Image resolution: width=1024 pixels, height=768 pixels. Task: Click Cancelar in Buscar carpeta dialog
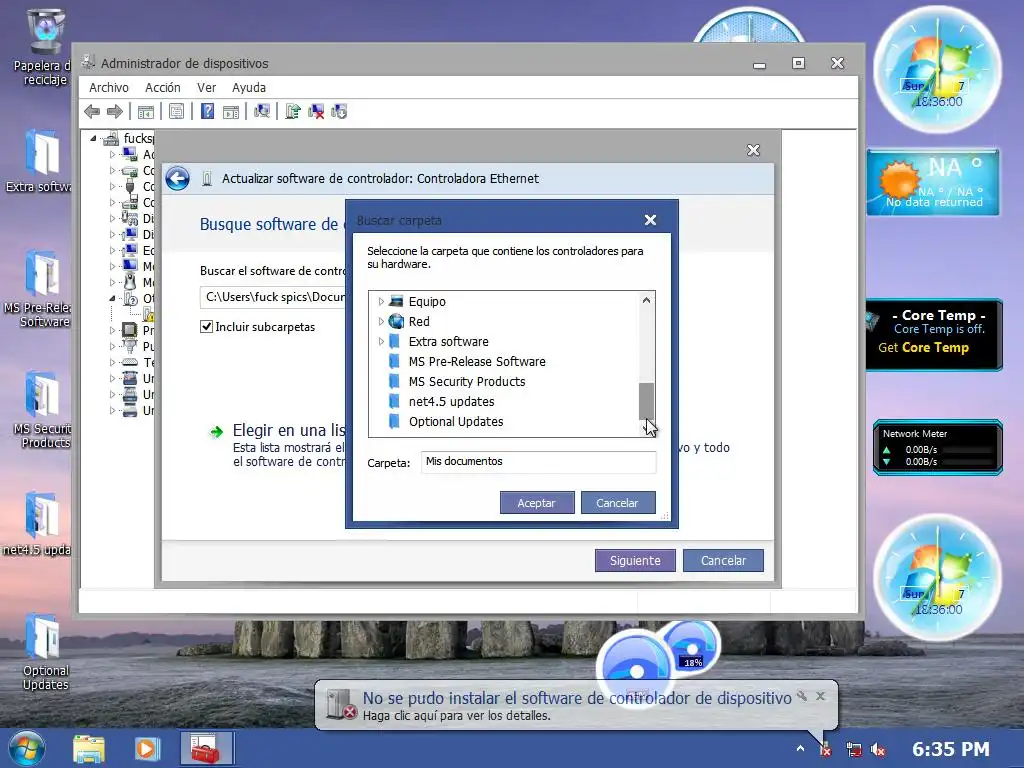tap(618, 503)
